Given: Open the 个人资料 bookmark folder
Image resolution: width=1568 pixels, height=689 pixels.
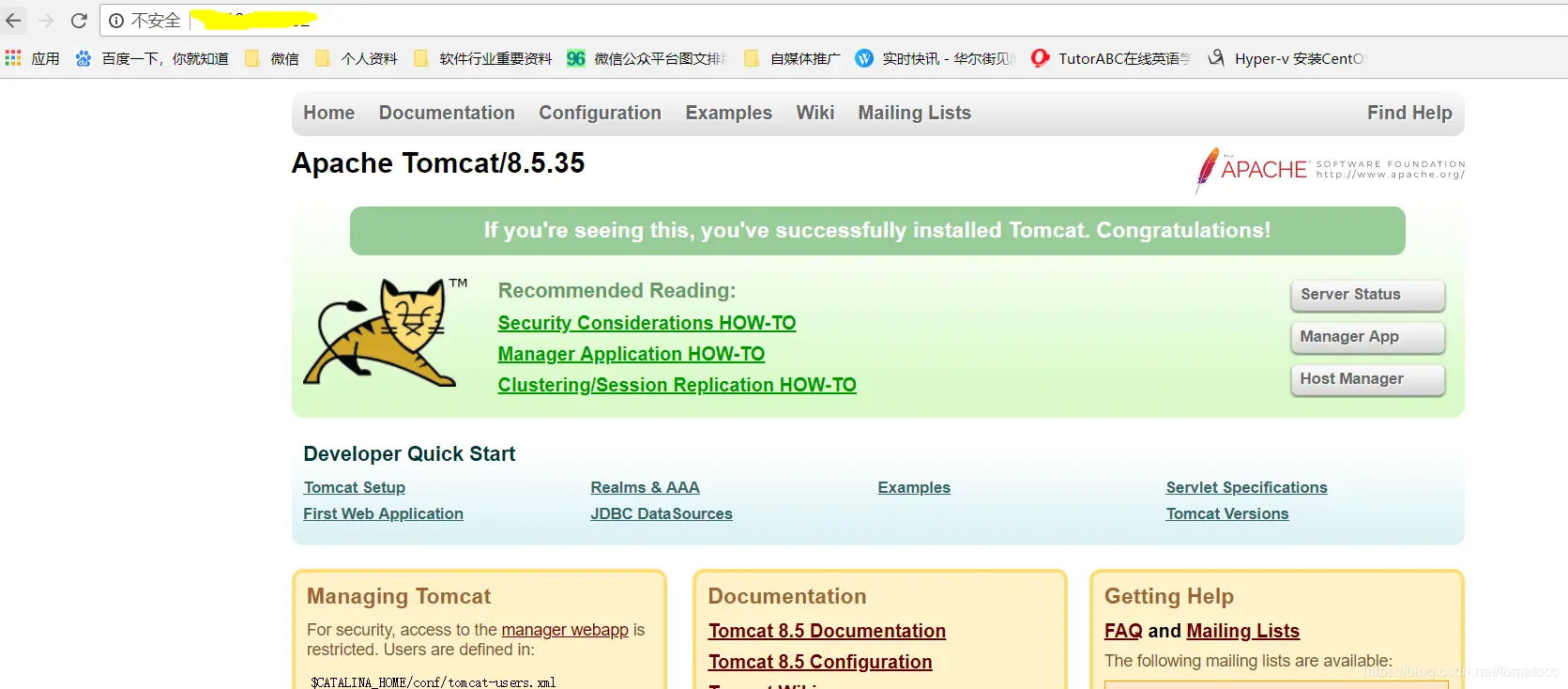Looking at the screenshot, I should [x=356, y=58].
